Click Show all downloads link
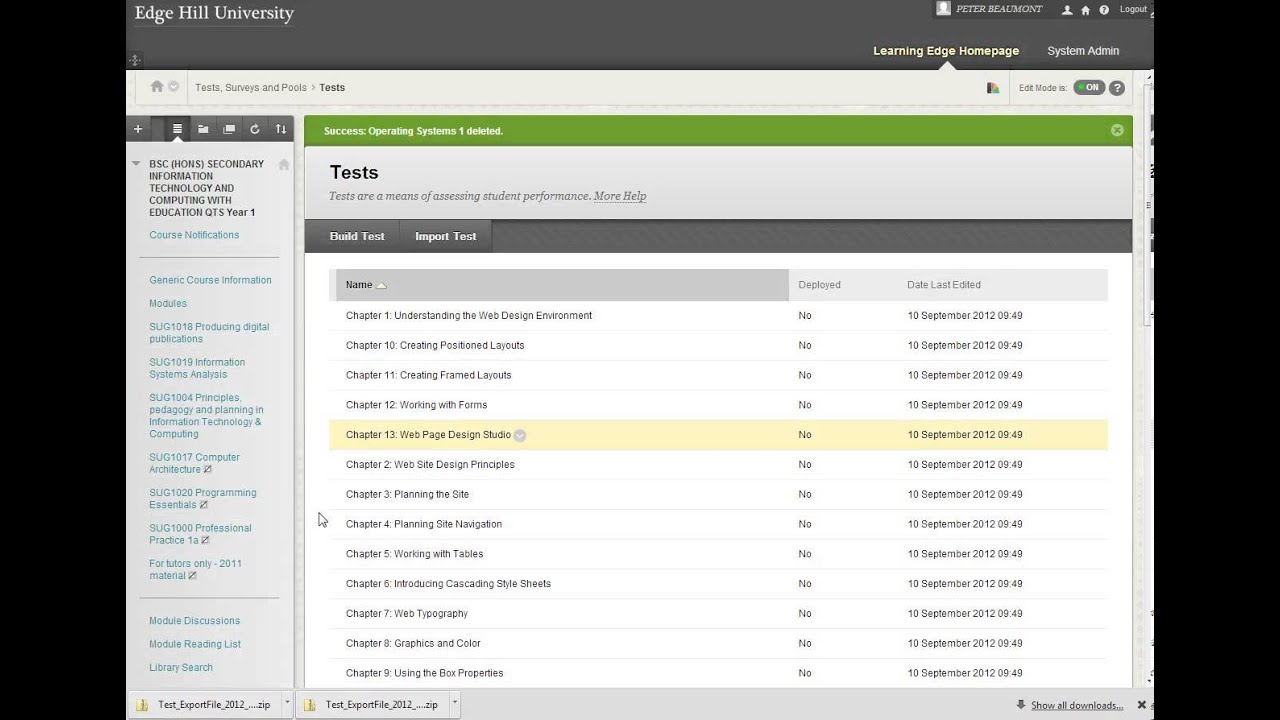Screen dimensions: 1280x720 1076,705
